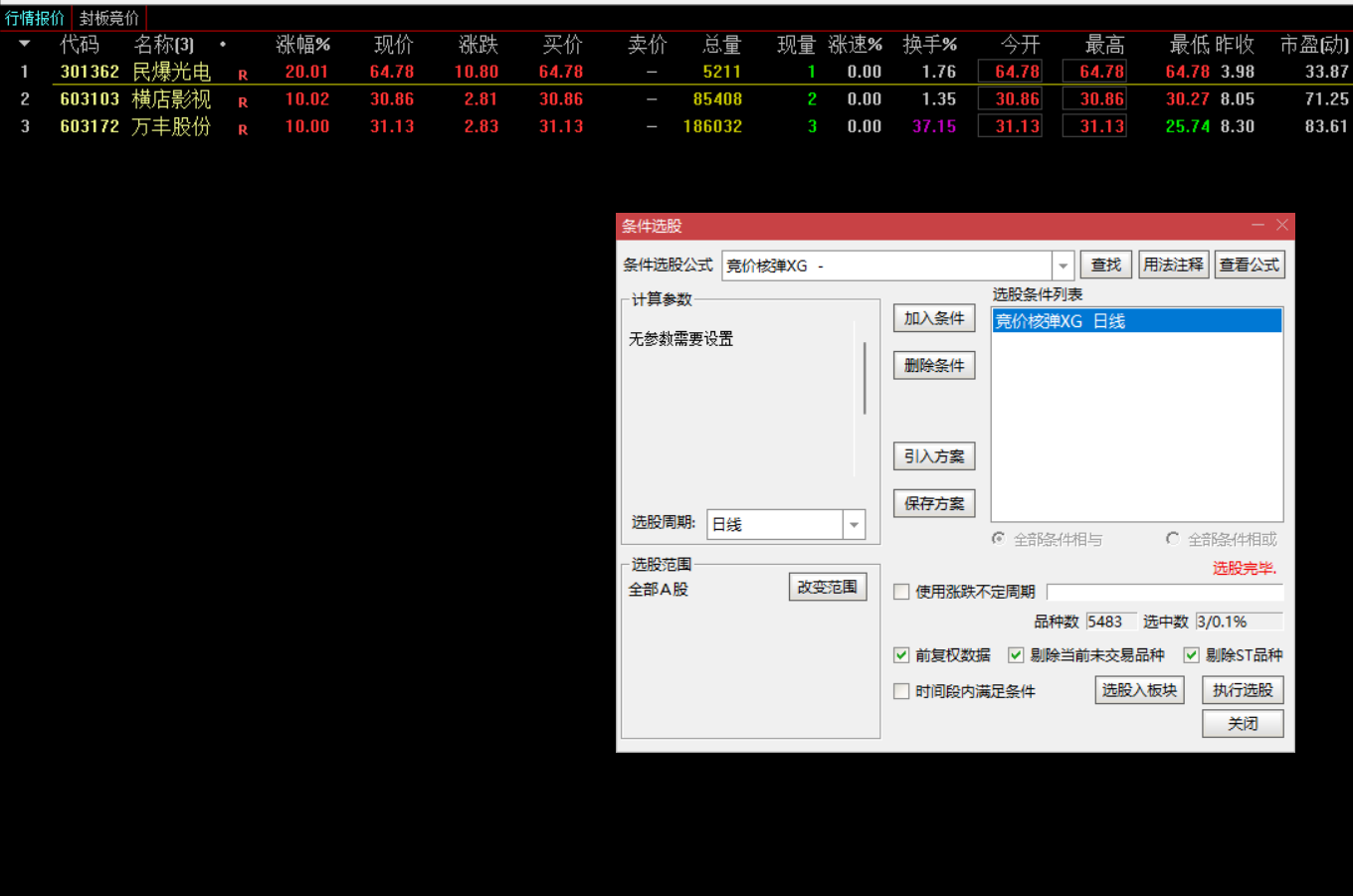Click the 83.61 P/E value
The image size is (1353, 896).
(x=1326, y=126)
